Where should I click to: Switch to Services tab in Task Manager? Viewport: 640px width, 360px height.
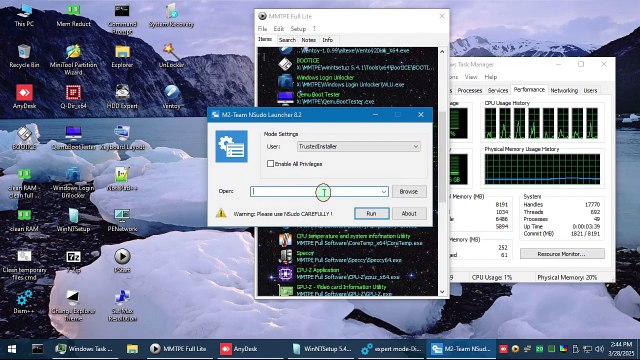tap(498, 90)
